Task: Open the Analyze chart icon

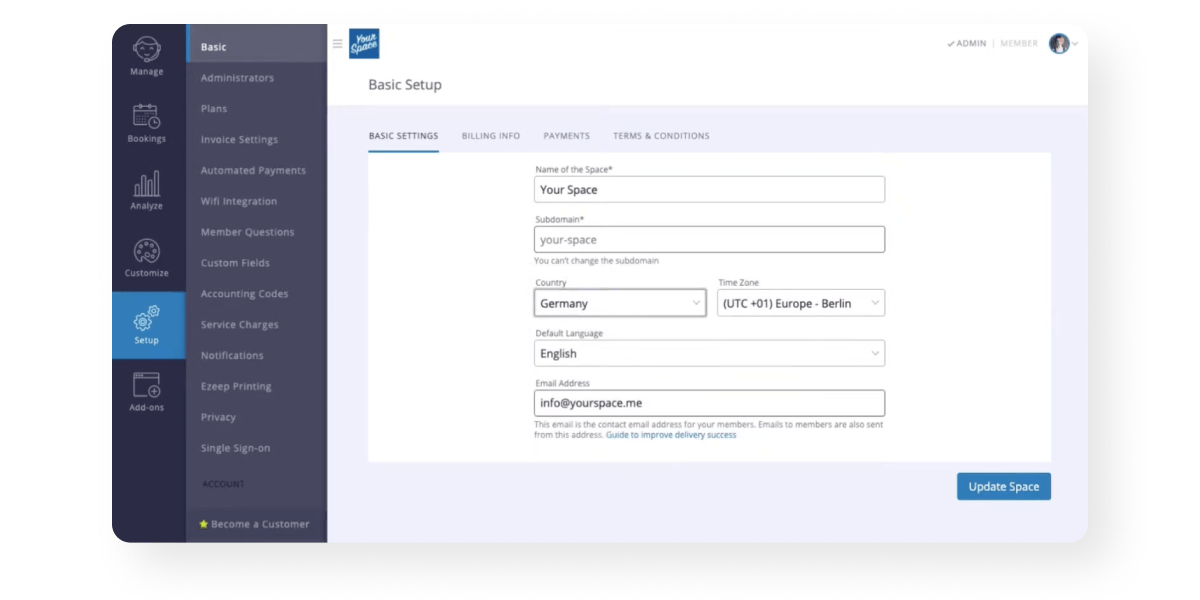Action: tap(147, 184)
